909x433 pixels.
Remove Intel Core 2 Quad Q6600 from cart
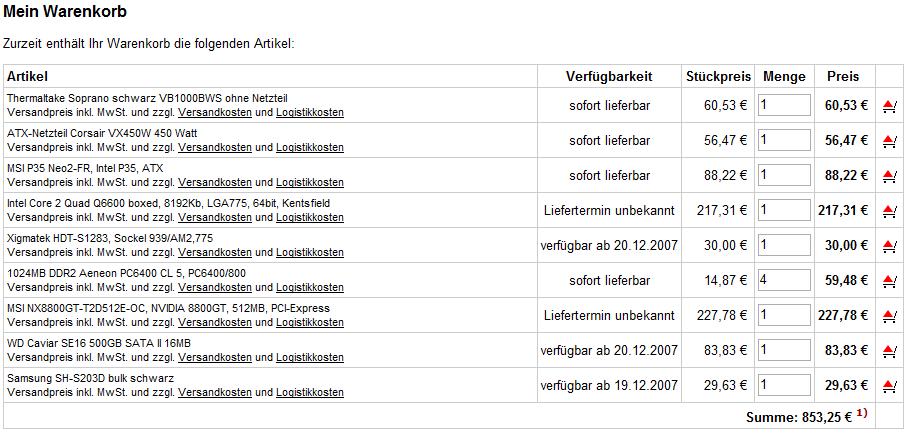889,211
